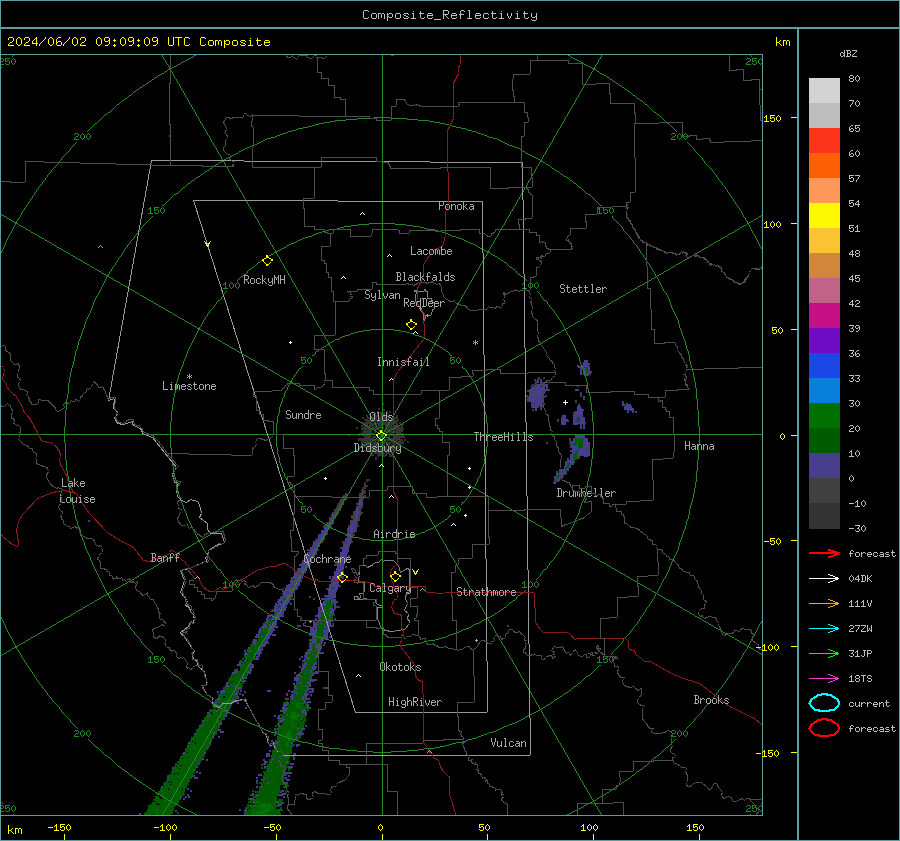This screenshot has width=900, height=841.
Task: Click the red forecast ellipse icon
Action: (824, 728)
